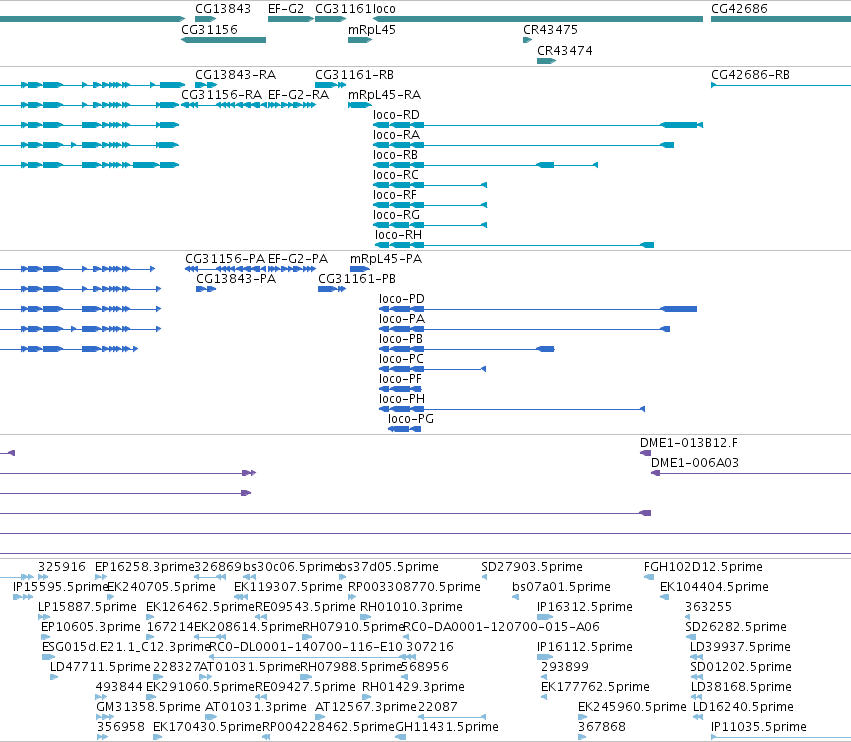Click the loco-PD protein label

402,299
